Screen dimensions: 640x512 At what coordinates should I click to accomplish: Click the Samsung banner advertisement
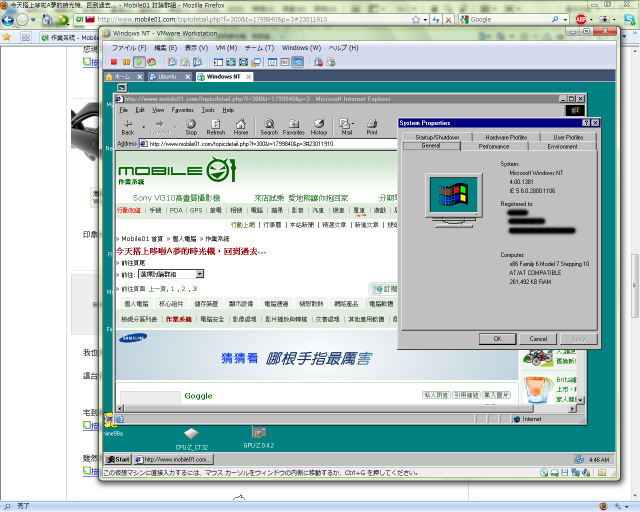pyautogui.click(x=317, y=355)
